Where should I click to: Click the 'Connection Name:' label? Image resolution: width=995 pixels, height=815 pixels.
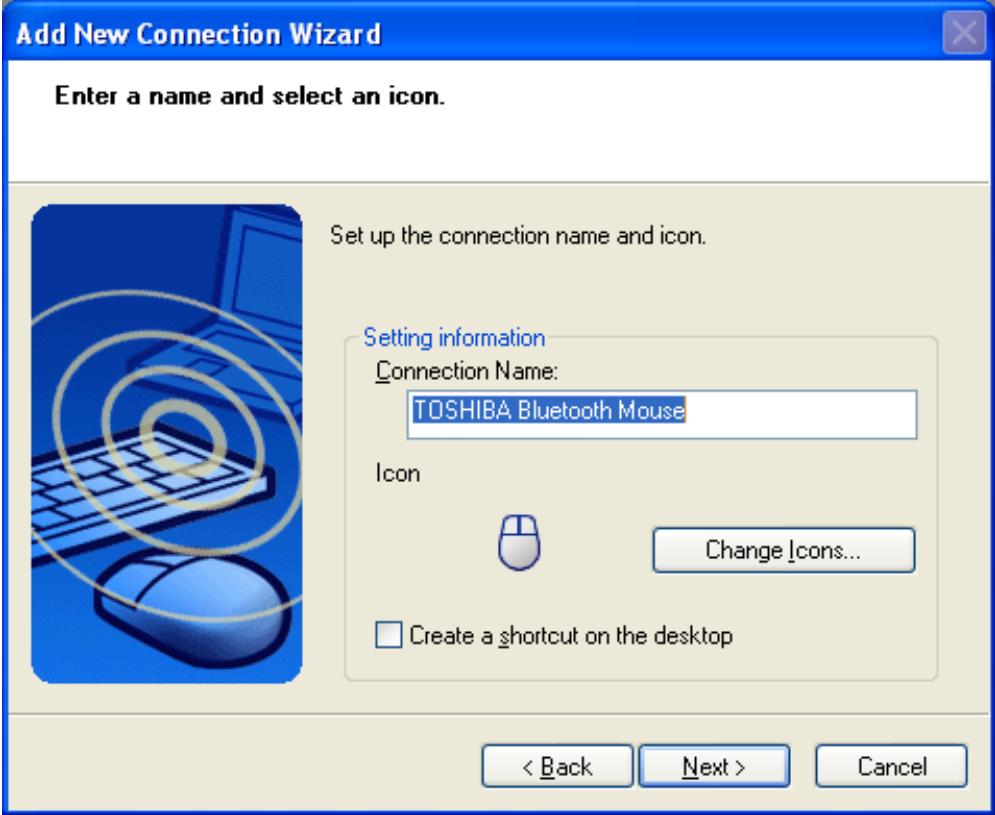[x=466, y=371]
